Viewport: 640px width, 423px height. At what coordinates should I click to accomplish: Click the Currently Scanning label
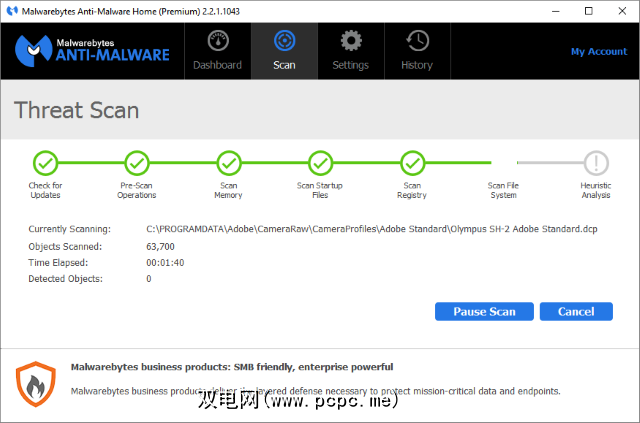(69, 229)
